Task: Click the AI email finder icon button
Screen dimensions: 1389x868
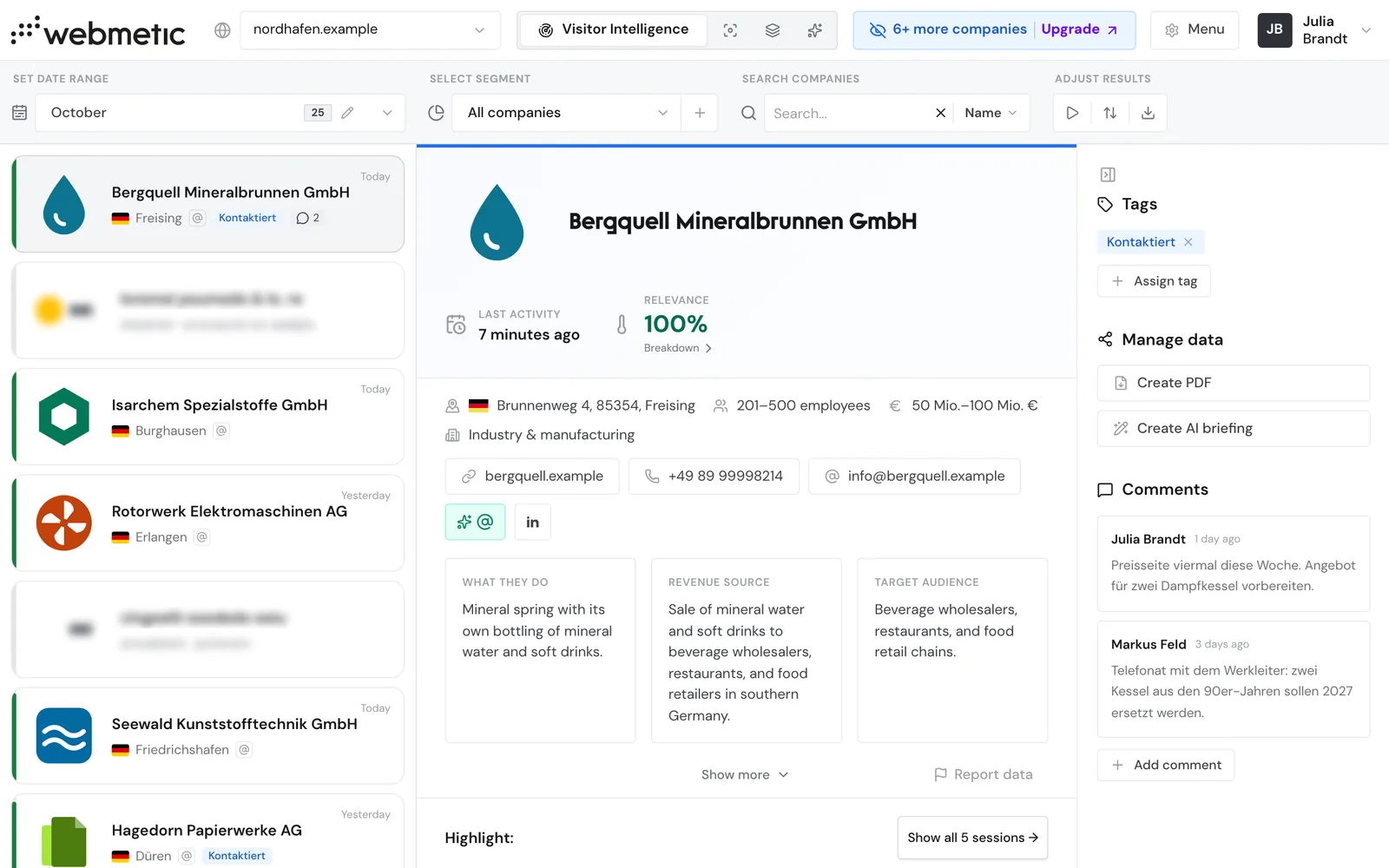Action: pyautogui.click(x=475, y=522)
